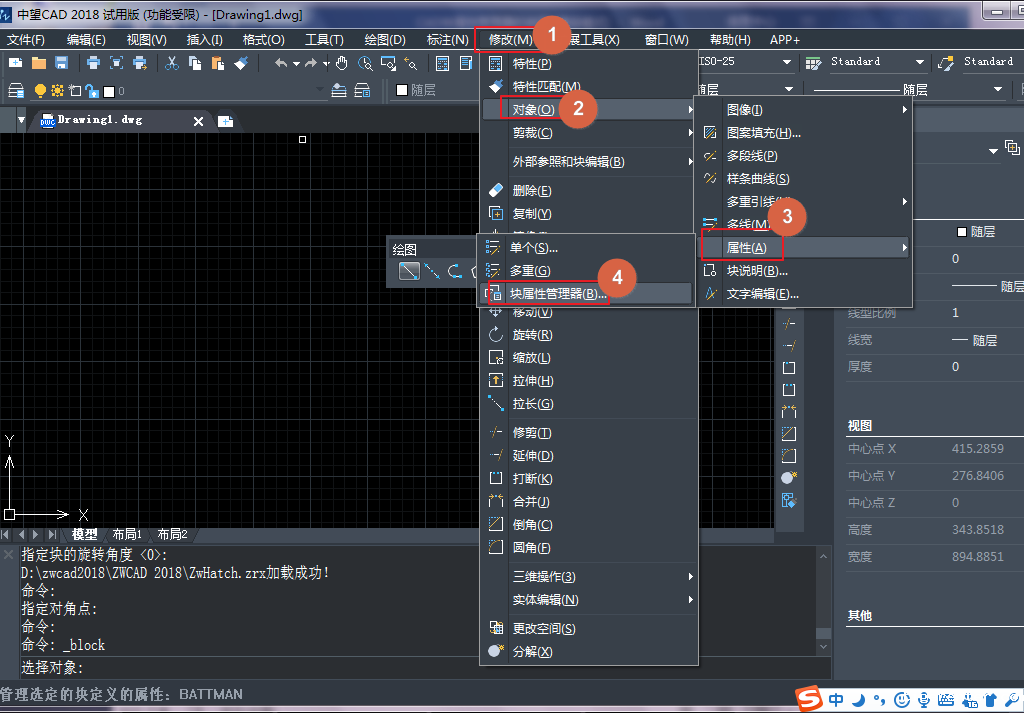Close the Drawing1.dwg tab
This screenshot has width=1024, height=713.
(x=198, y=121)
